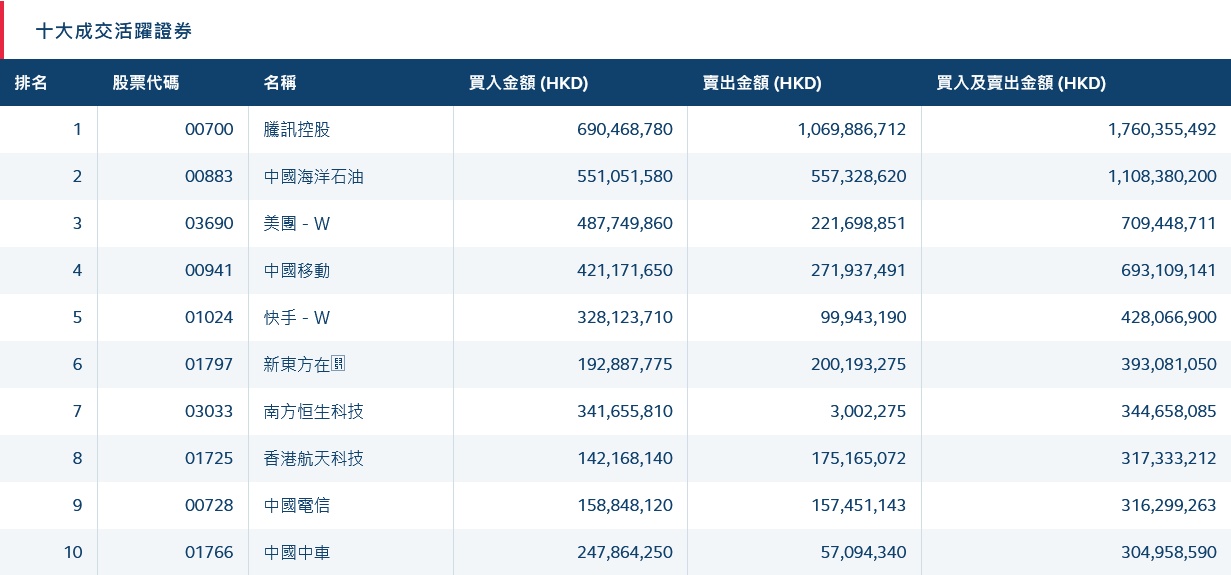Click total amount 1,108,380,200
The image size is (1231, 575).
pyautogui.click(x=1162, y=176)
